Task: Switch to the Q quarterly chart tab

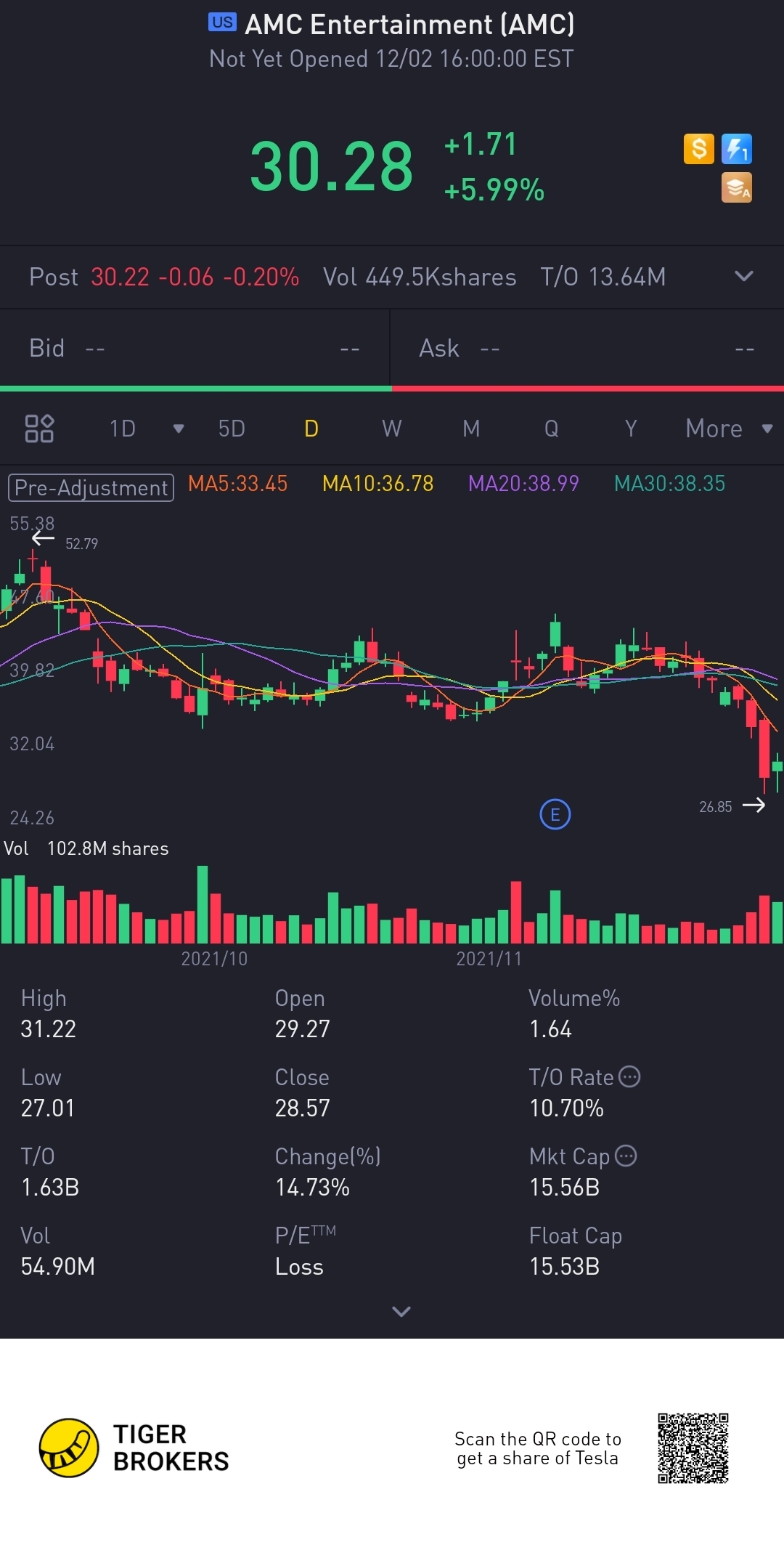Action: [x=552, y=429]
